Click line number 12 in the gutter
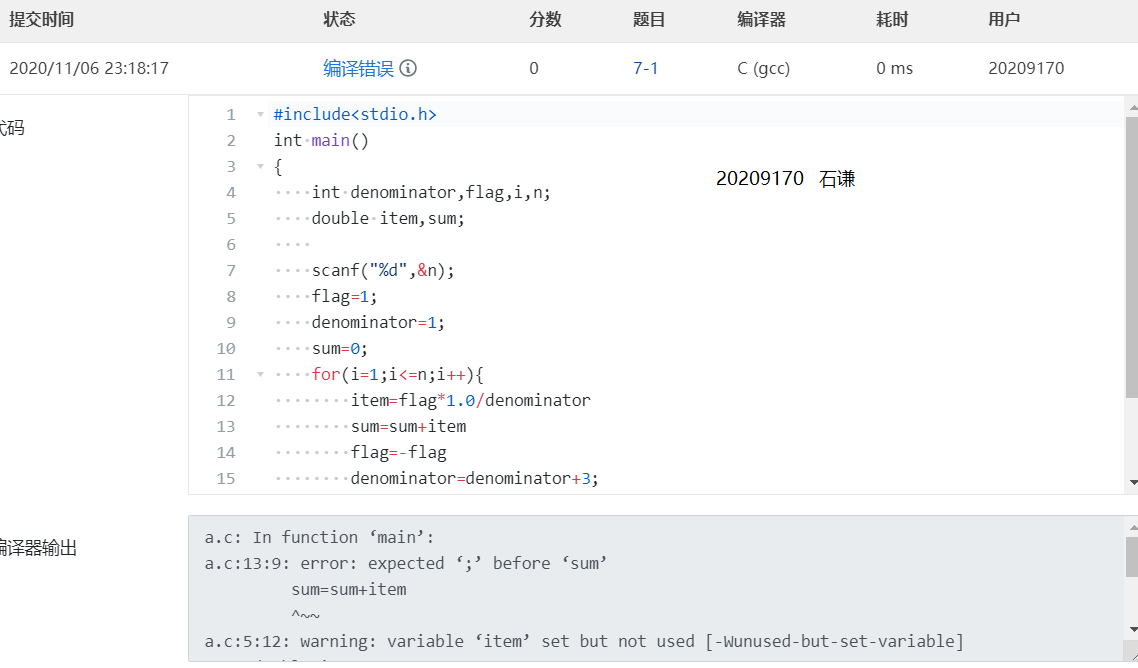This screenshot has height=668, width=1138. point(226,401)
